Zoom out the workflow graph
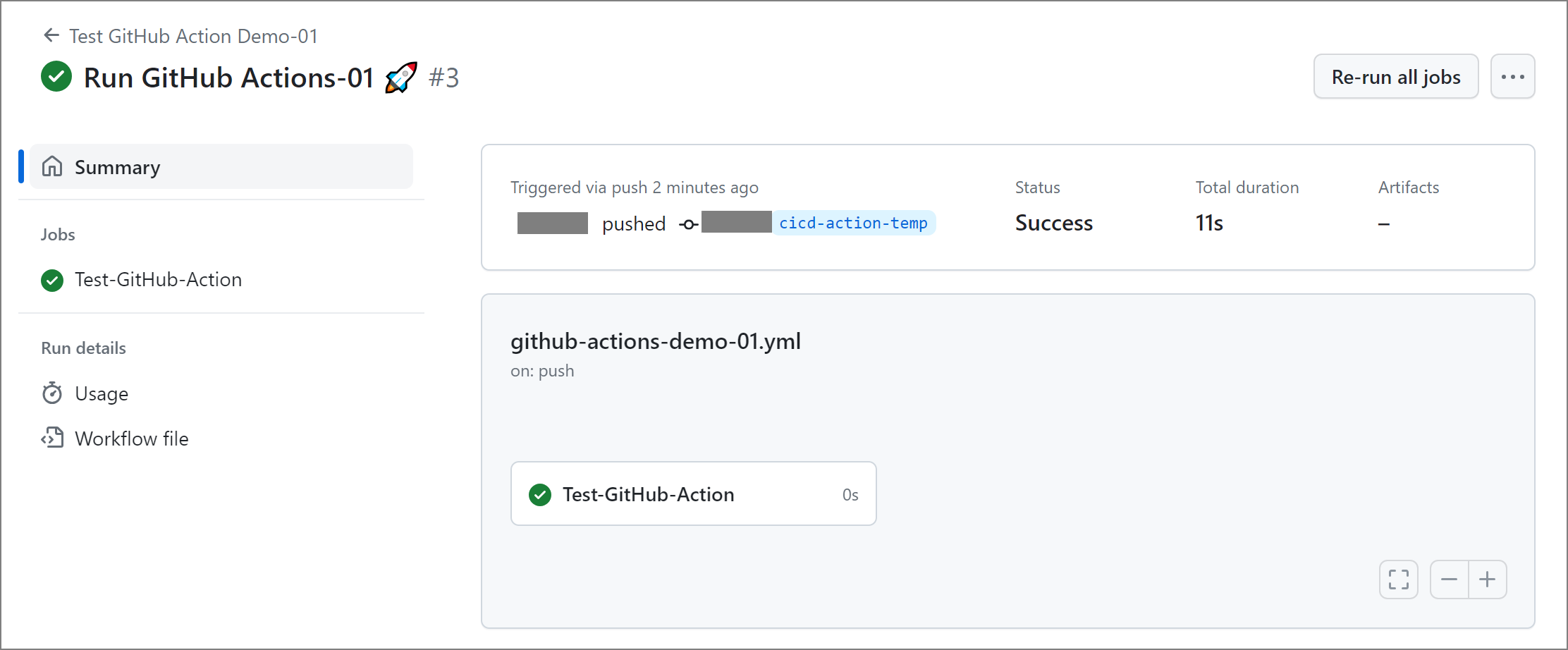This screenshot has height=650, width=1568. click(x=1450, y=580)
